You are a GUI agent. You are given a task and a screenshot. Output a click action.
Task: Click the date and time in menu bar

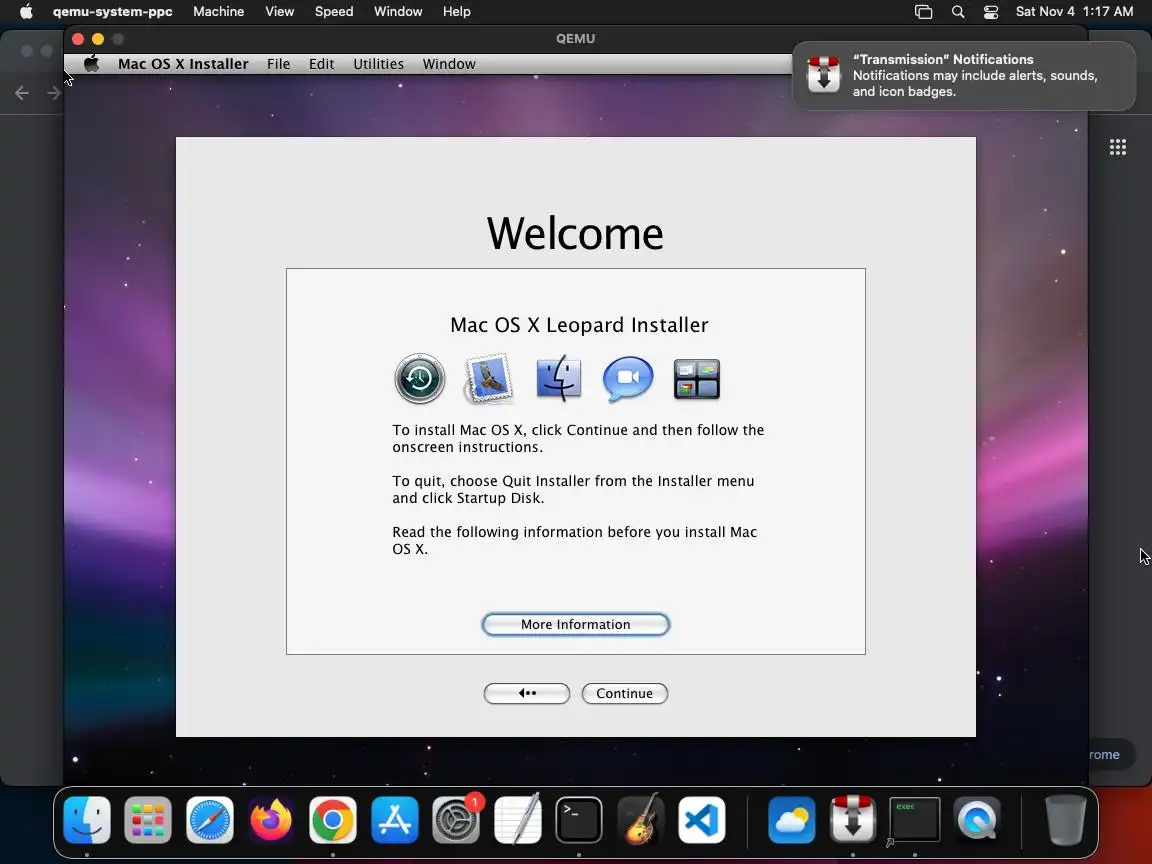point(1074,12)
